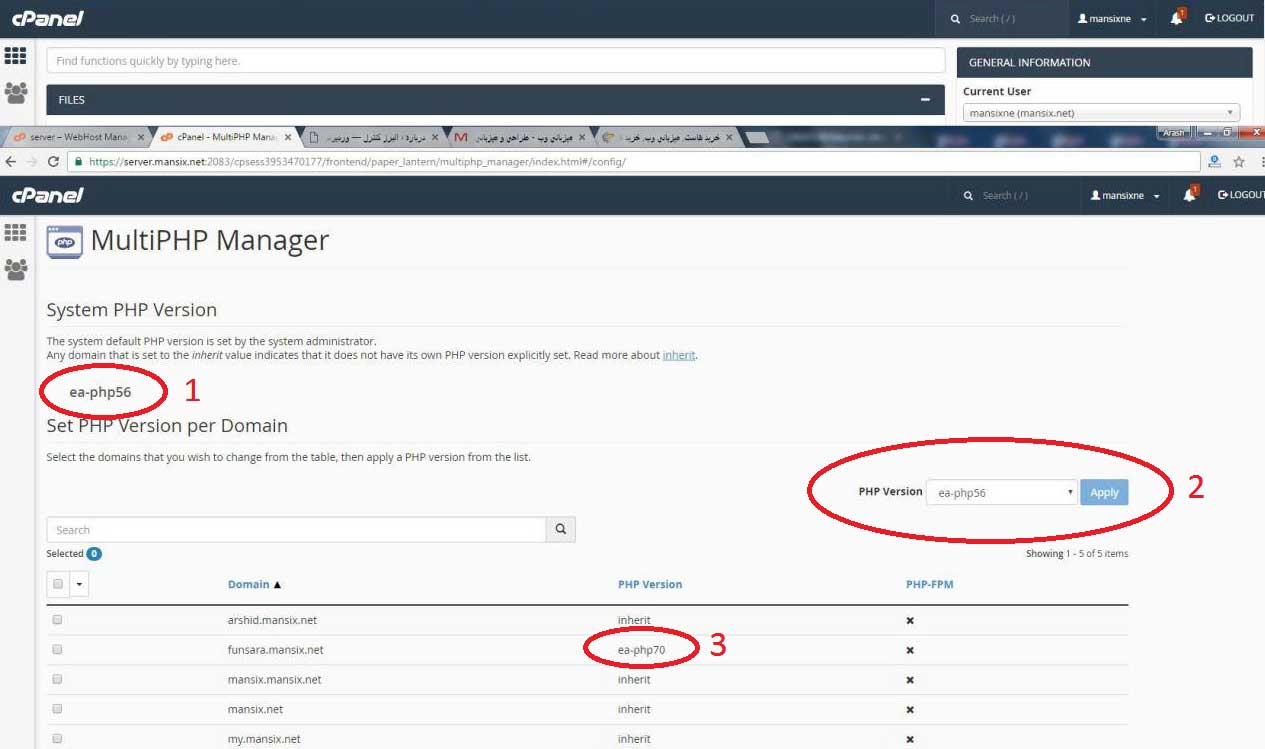Screen dimensions: 1265x749
Task: Open the people icon below the MultiPHP page grid icon
Action: pyautogui.click(x=15, y=269)
